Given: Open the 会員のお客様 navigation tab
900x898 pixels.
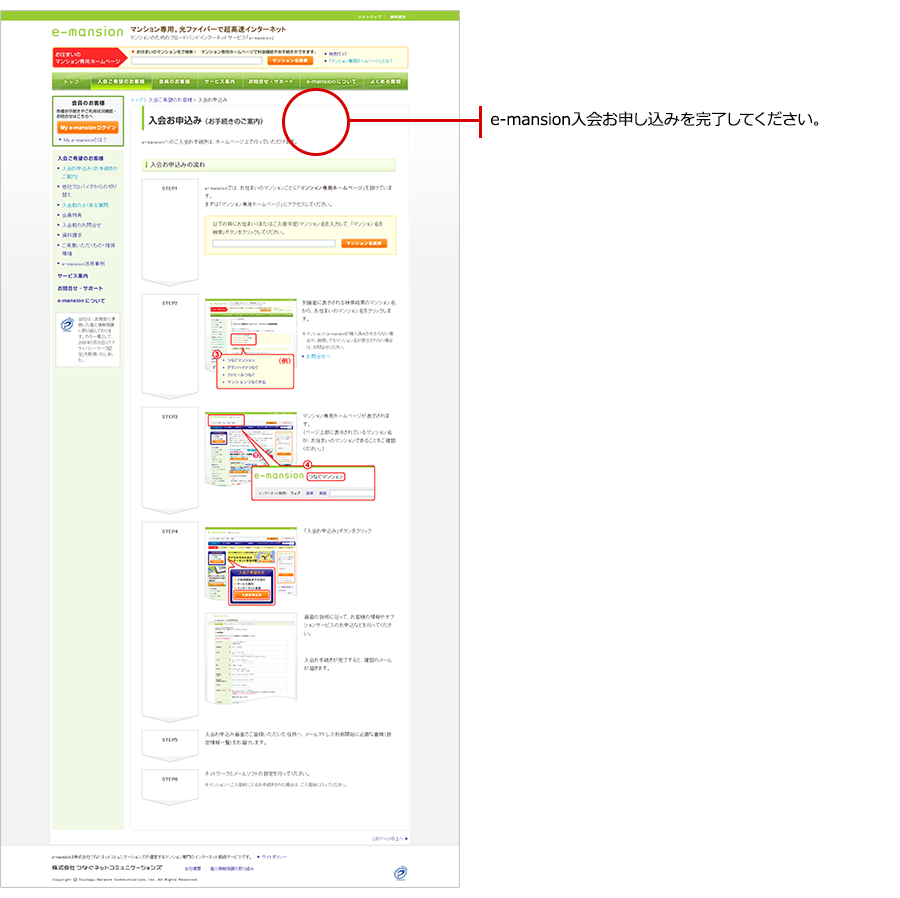Looking at the screenshot, I should coord(174,81).
